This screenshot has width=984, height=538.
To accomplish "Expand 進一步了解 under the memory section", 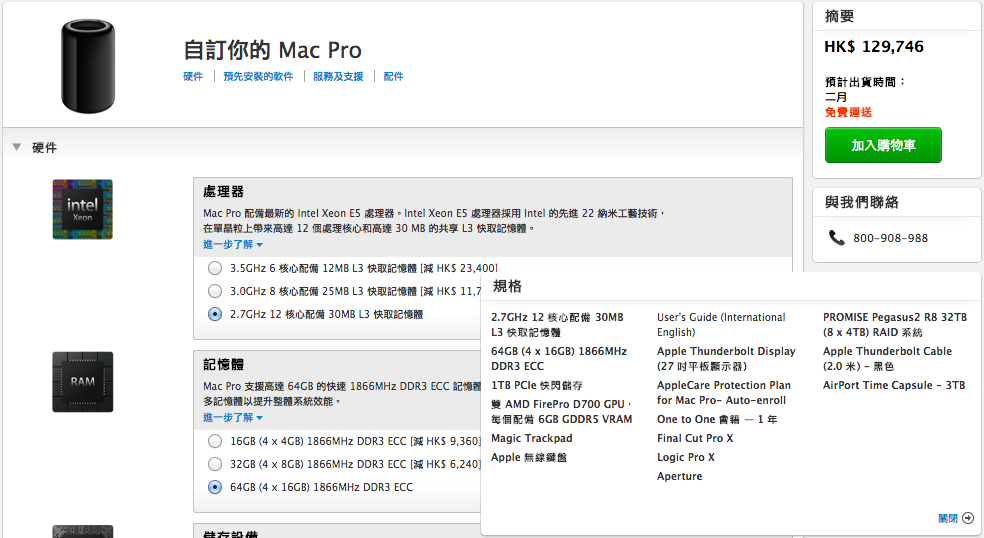I will click(233, 417).
